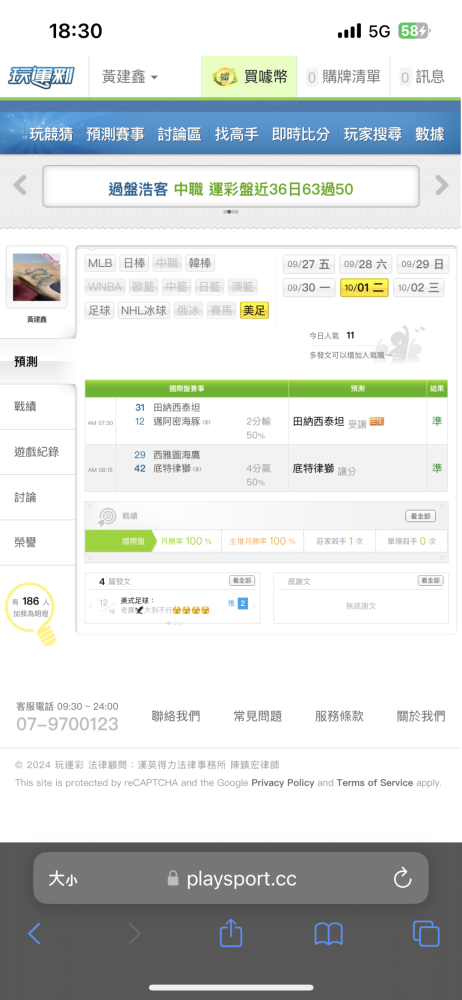462x1000 pixels.
Task: Tap the Playsport logo
Action: click(x=41, y=77)
